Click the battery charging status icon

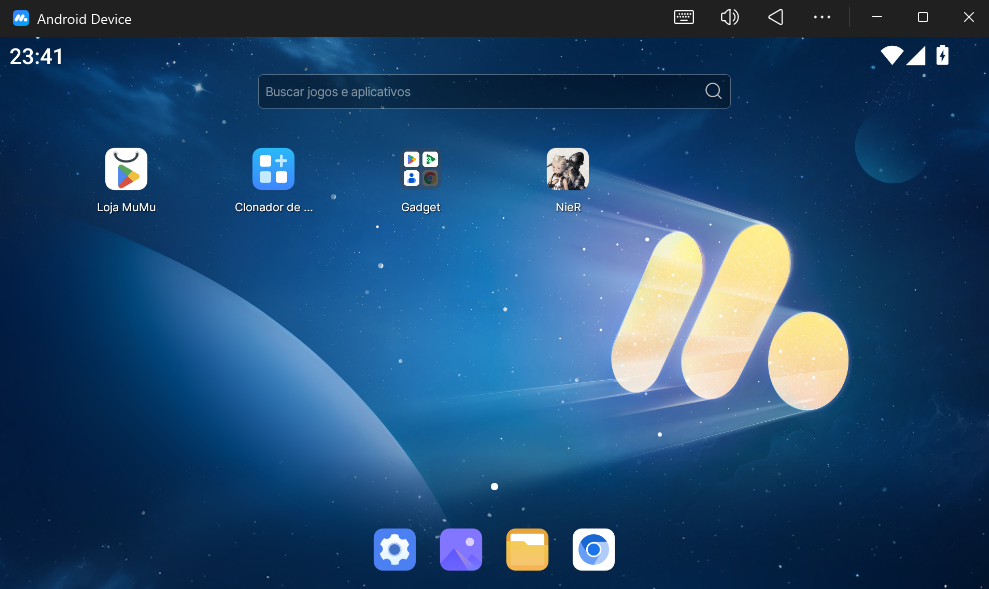(942, 55)
